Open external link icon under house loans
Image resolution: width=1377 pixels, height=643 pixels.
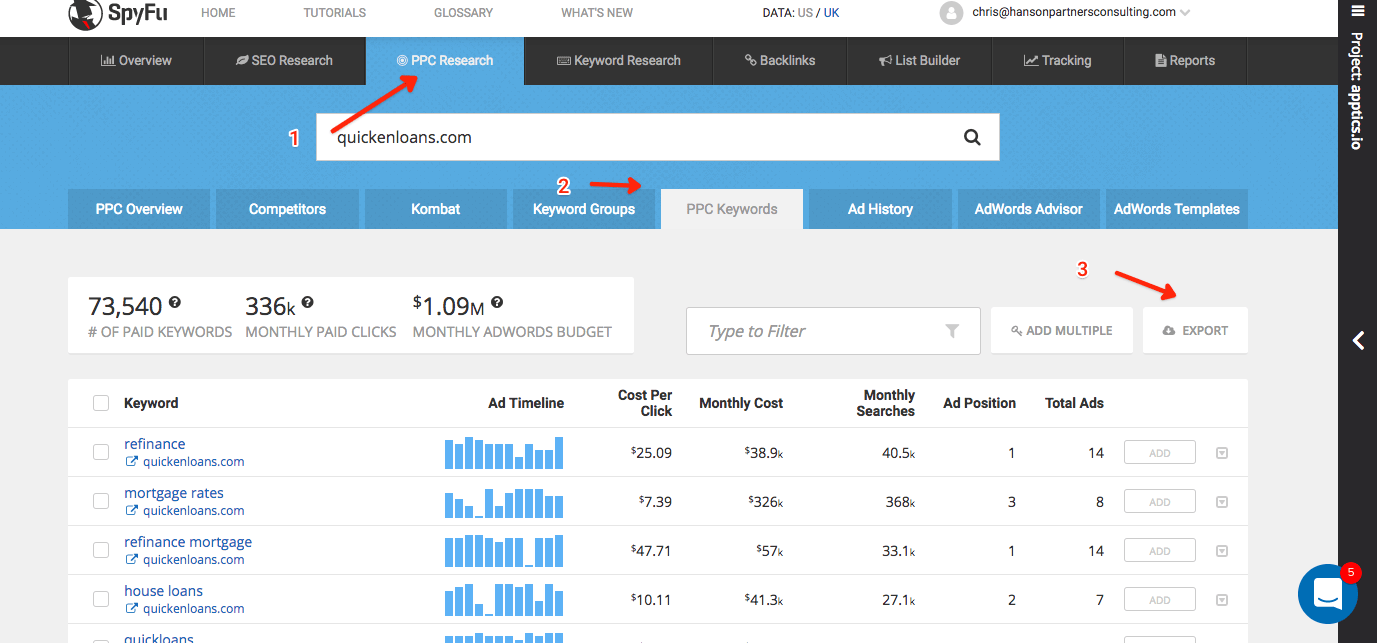(131, 609)
